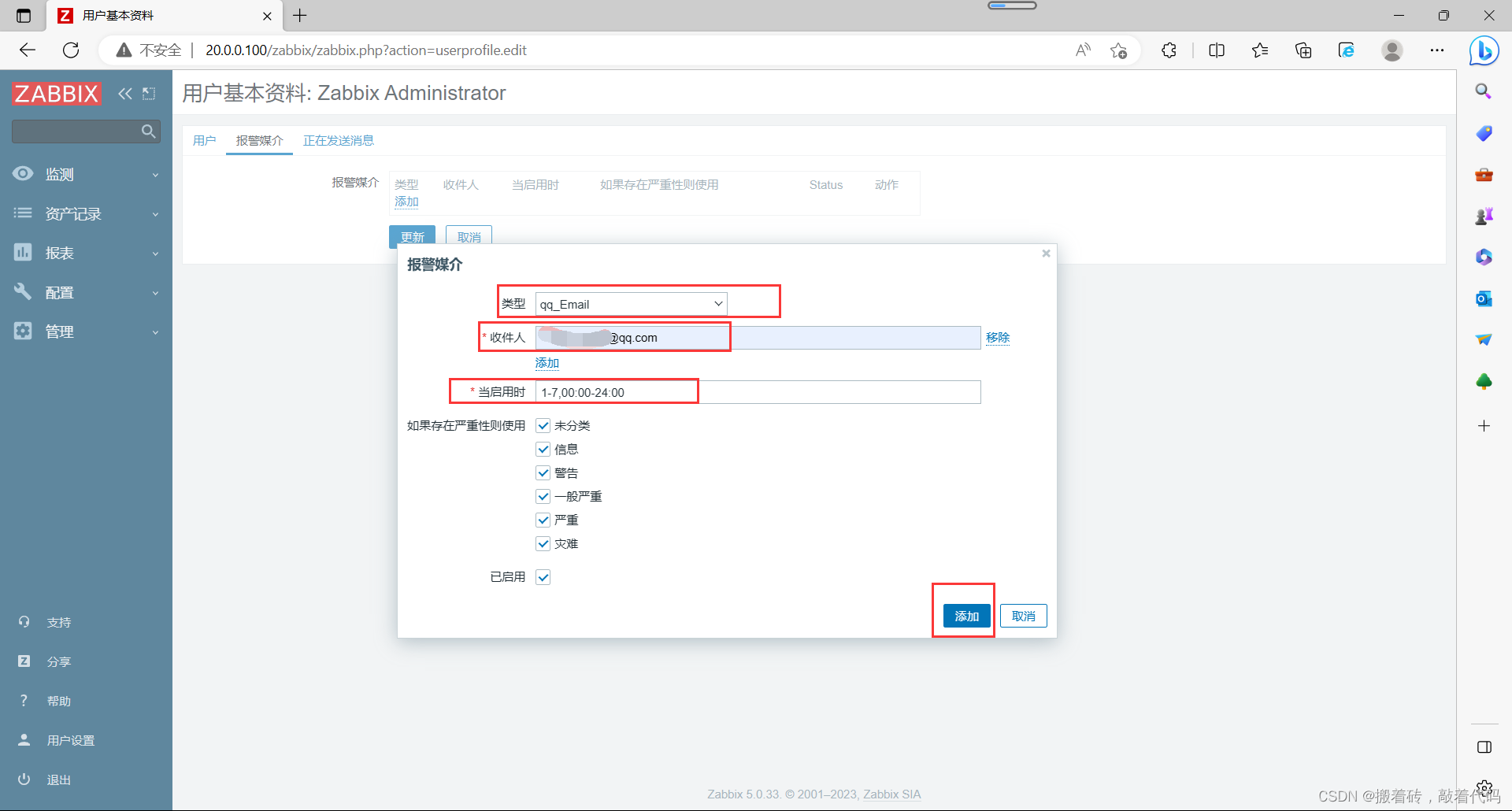1512x811 pixels.
Task: Expand the 管理 chevron arrow
Action: click(155, 332)
